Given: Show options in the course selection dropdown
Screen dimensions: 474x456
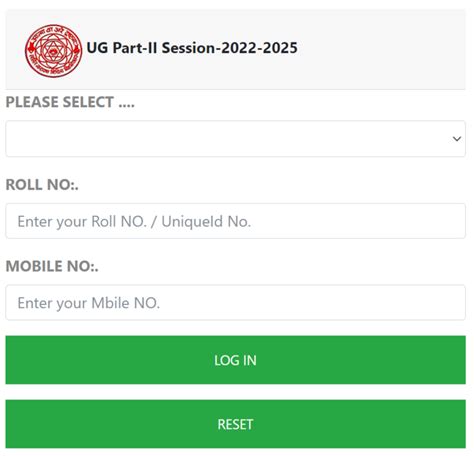Looking at the screenshot, I should (236, 139).
